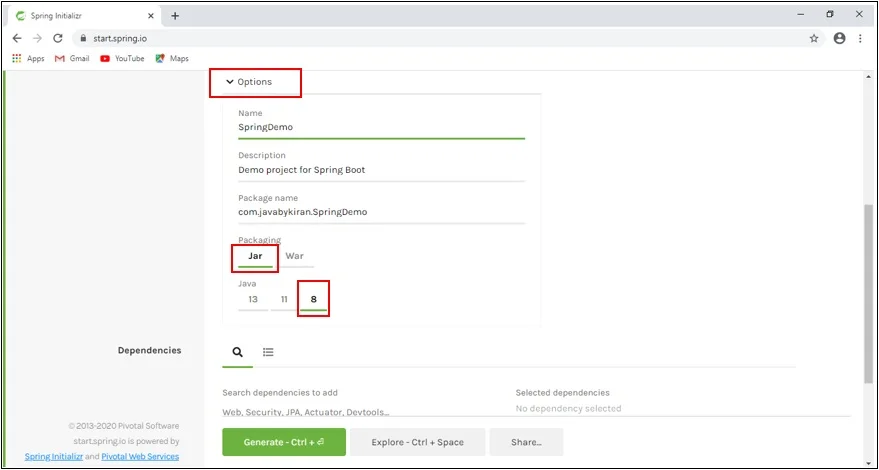Click 'No dependency selected' text

(568, 408)
